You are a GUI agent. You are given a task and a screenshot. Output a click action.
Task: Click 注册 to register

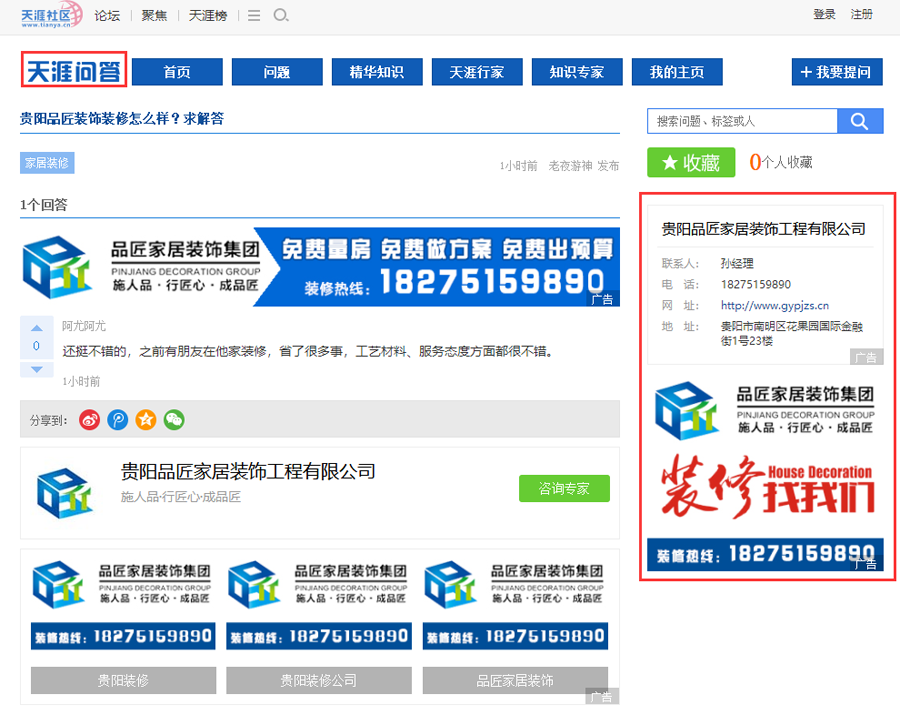click(x=862, y=14)
